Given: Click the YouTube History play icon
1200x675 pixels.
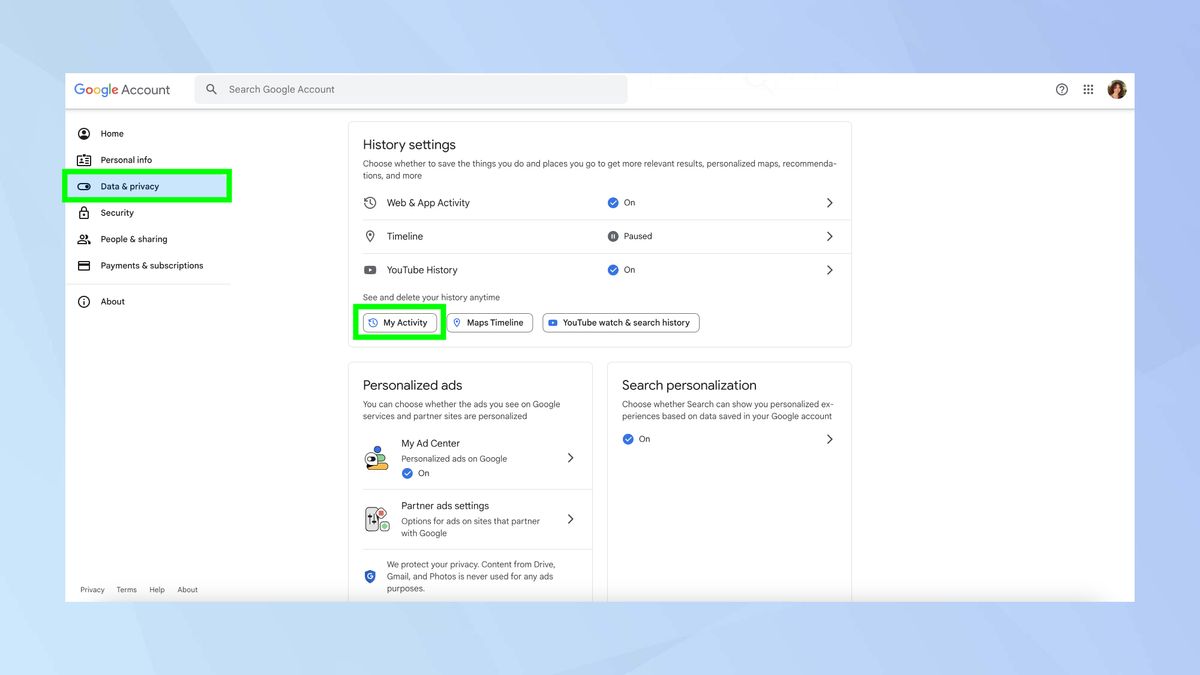Looking at the screenshot, I should (x=370, y=269).
